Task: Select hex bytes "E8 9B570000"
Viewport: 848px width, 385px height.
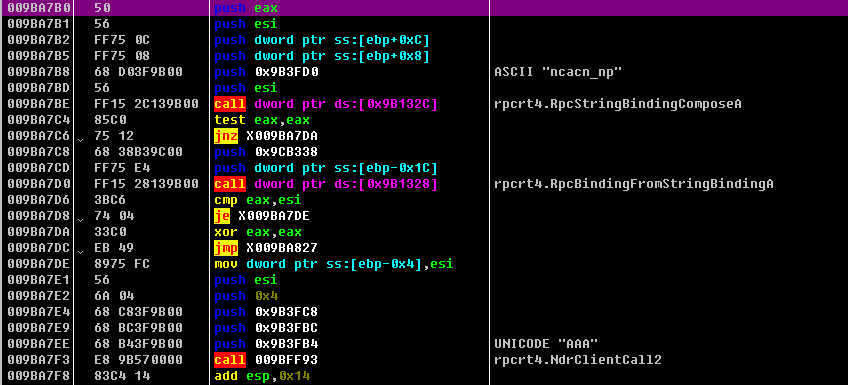Action: [138, 360]
